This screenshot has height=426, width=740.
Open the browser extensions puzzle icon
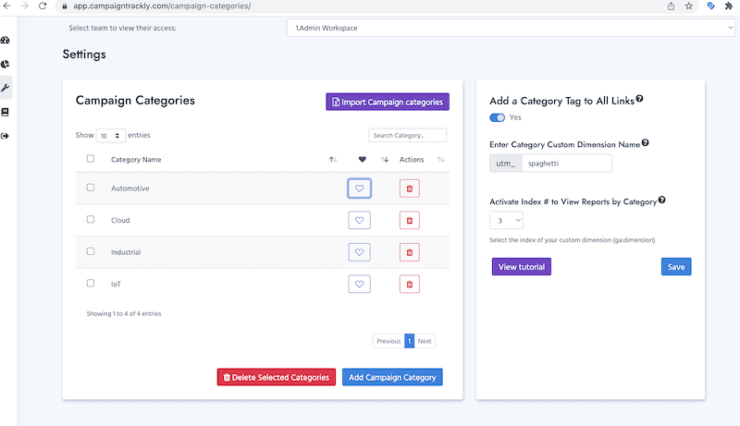click(x=729, y=6)
